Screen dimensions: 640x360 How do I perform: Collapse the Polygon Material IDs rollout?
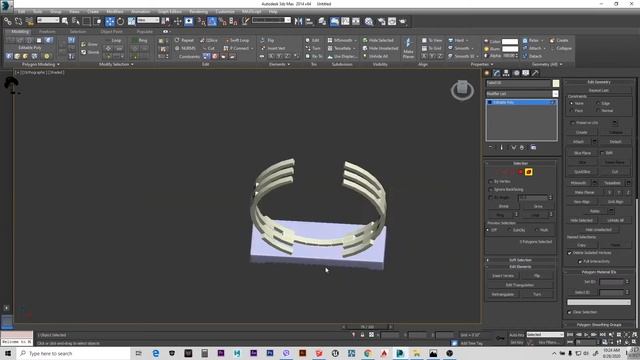[x=599, y=272]
